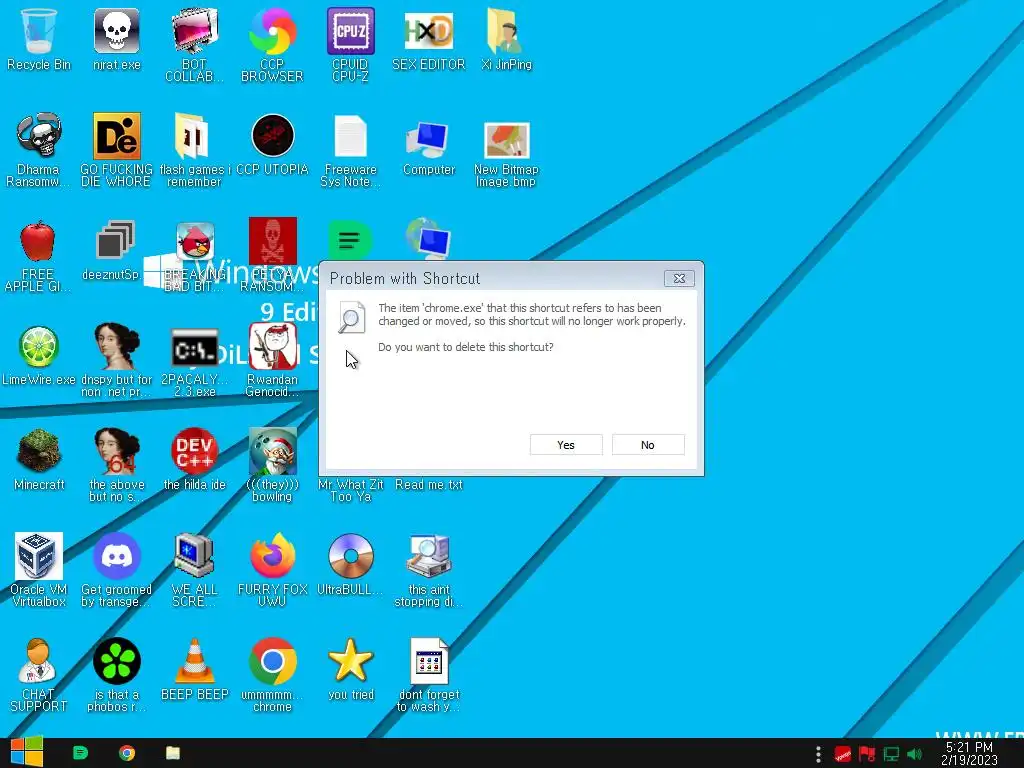Show hidden tray icons via three dots
Image resolution: width=1024 pixels, height=768 pixels.
click(818, 754)
